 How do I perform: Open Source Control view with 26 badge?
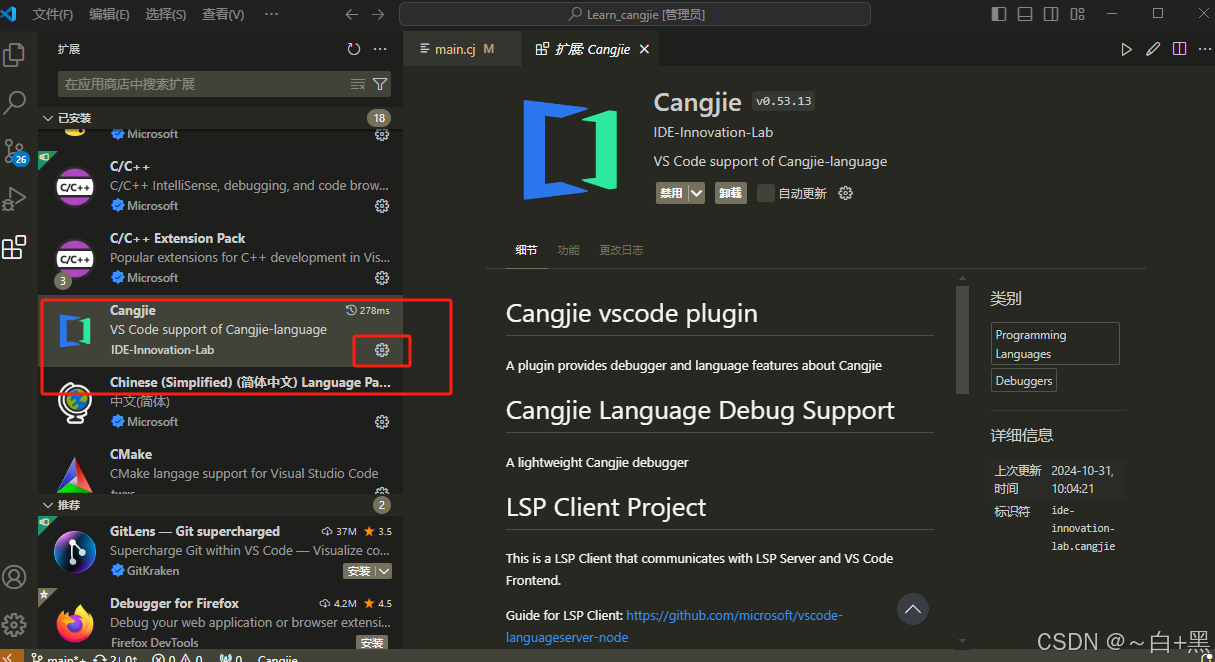(15, 152)
